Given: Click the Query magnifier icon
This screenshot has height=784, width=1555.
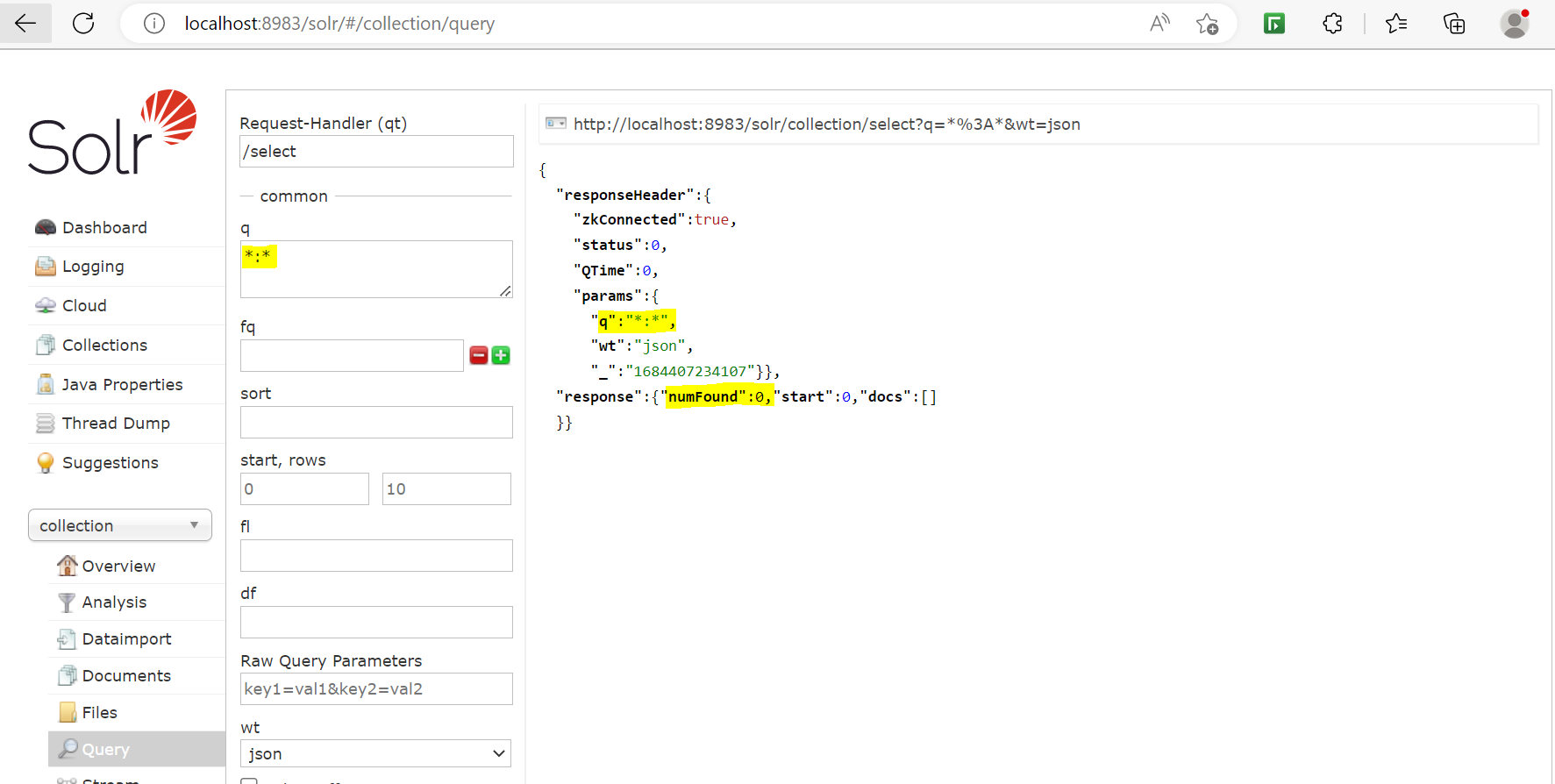Looking at the screenshot, I should pos(68,749).
